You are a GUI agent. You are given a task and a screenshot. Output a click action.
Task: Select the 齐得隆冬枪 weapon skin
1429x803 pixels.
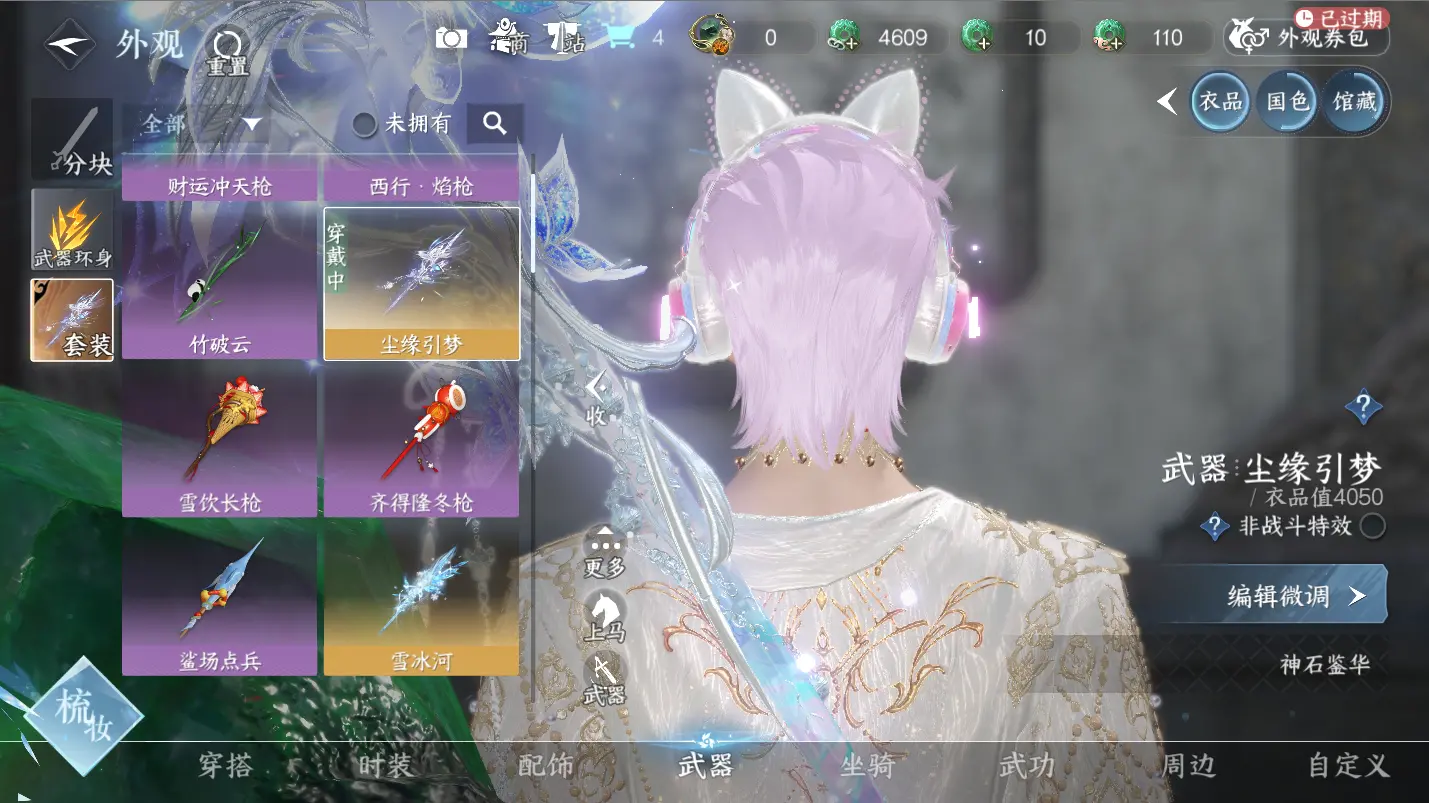[x=421, y=441]
